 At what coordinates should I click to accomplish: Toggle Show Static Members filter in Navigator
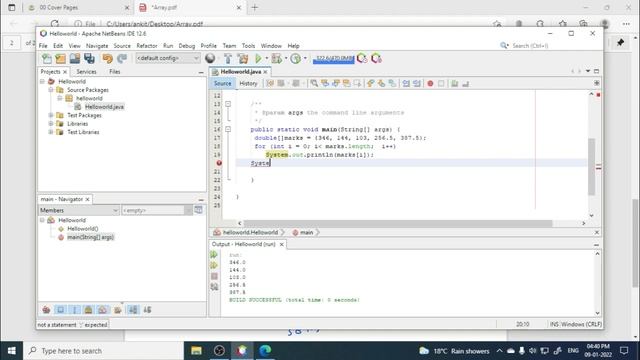[74, 310]
